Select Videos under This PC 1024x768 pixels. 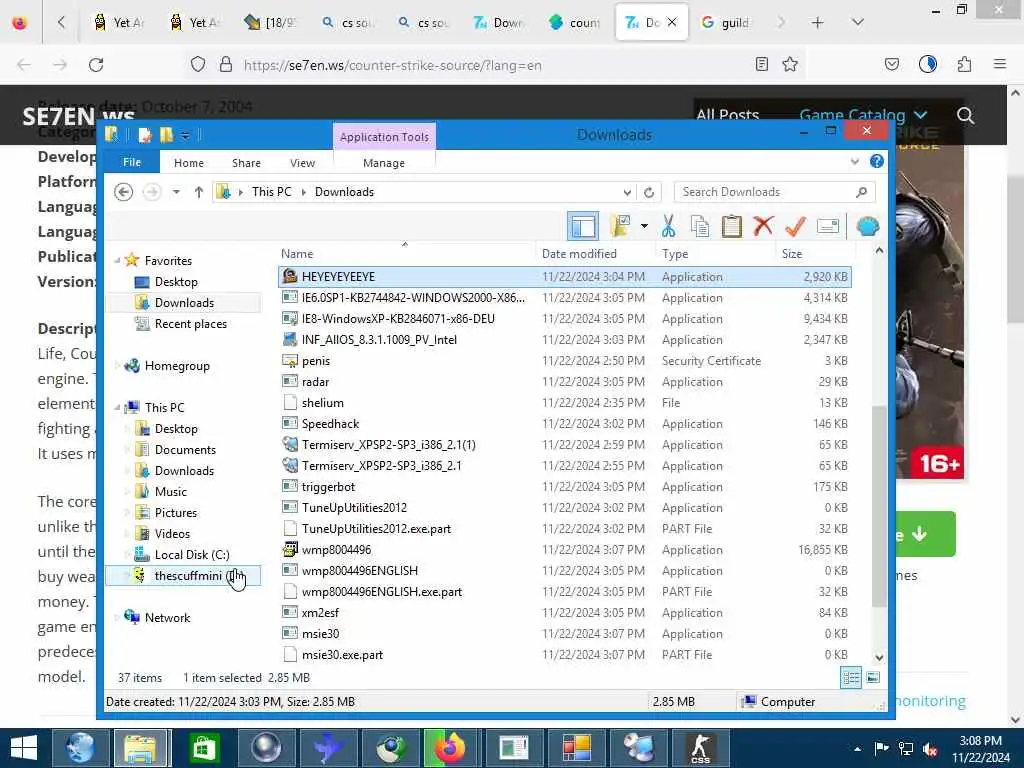tap(172, 534)
